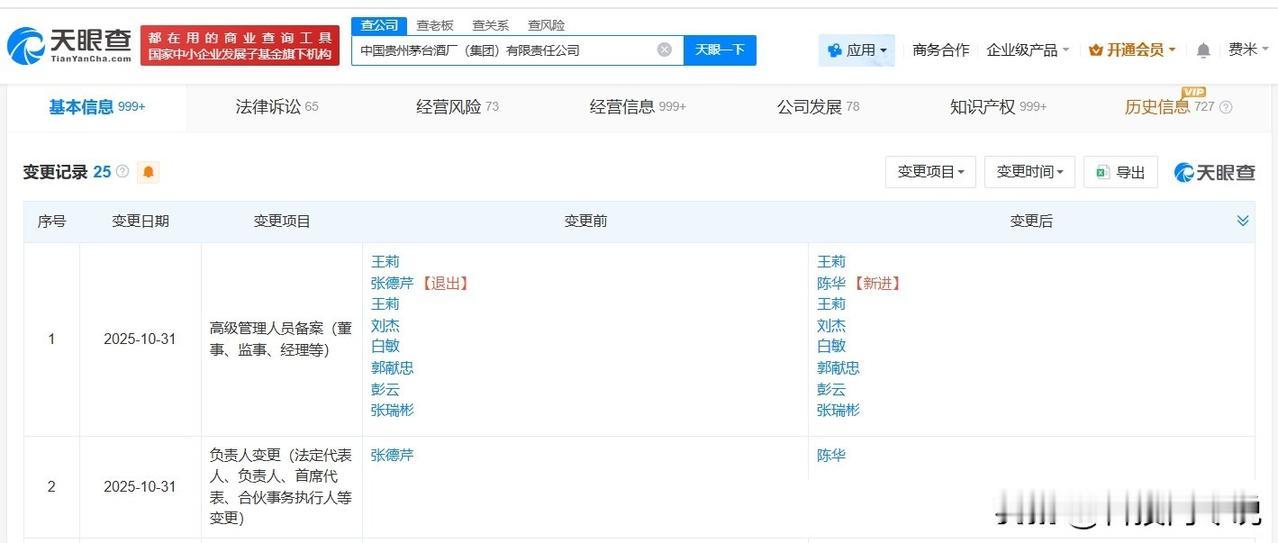Click 彭云 in 变更前 column
This screenshot has width=1278, height=543.
(x=385, y=389)
